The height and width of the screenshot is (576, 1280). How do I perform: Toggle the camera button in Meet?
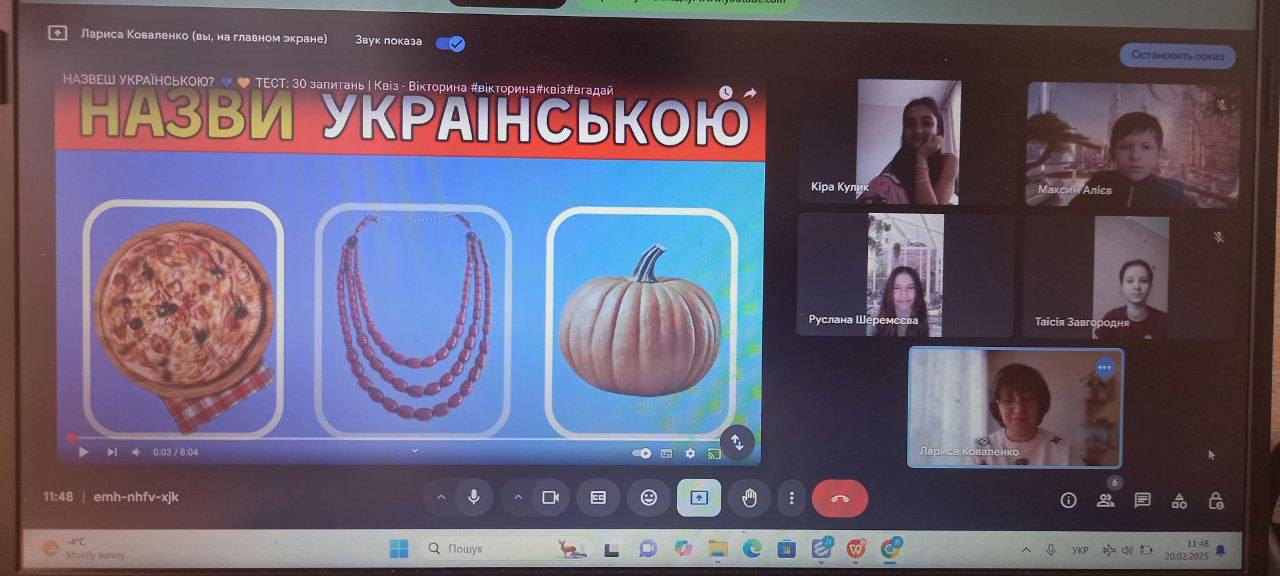click(x=549, y=497)
